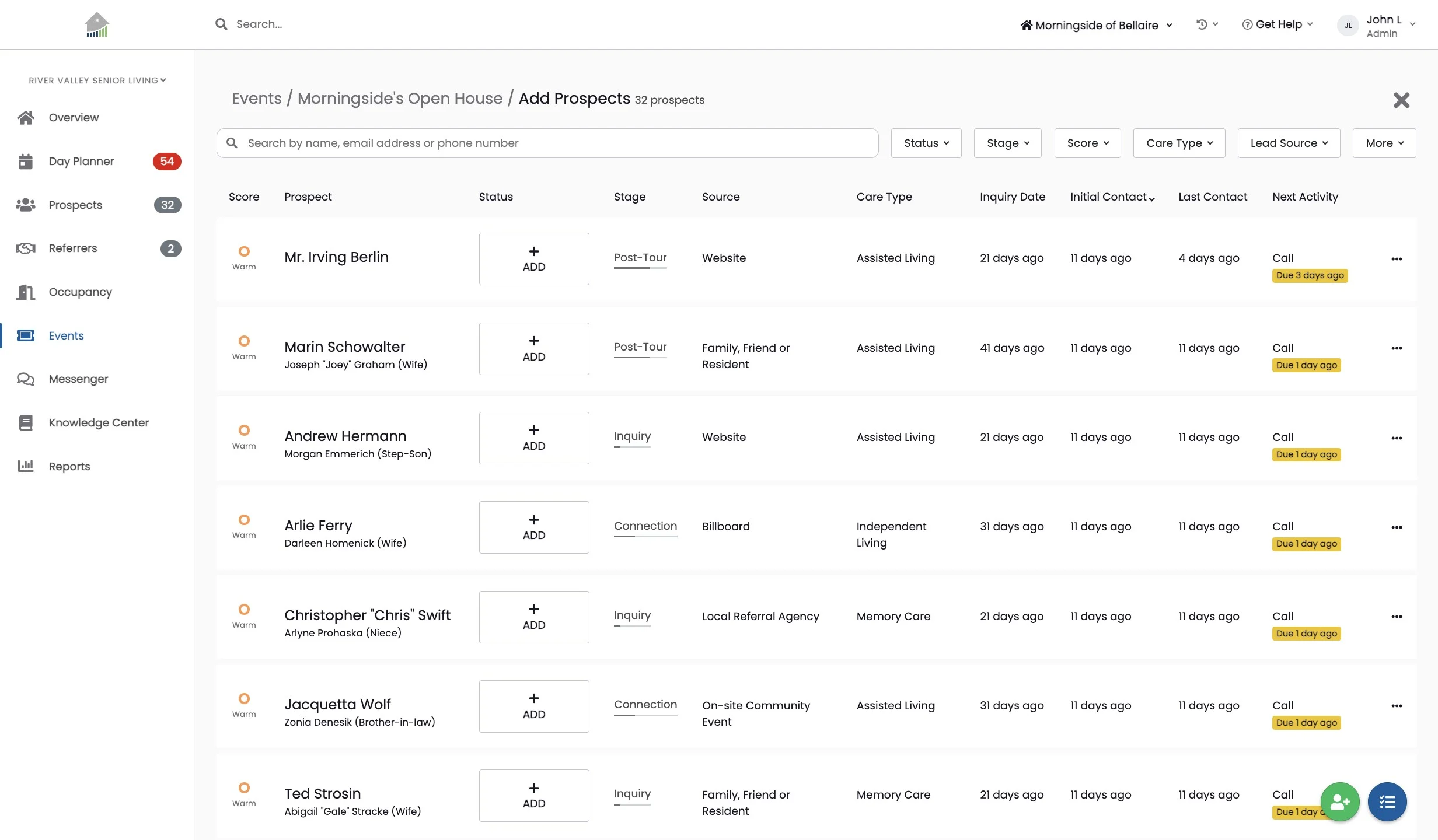Close the Add Prospects view
This screenshot has height=840, width=1438.
[x=1401, y=100]
